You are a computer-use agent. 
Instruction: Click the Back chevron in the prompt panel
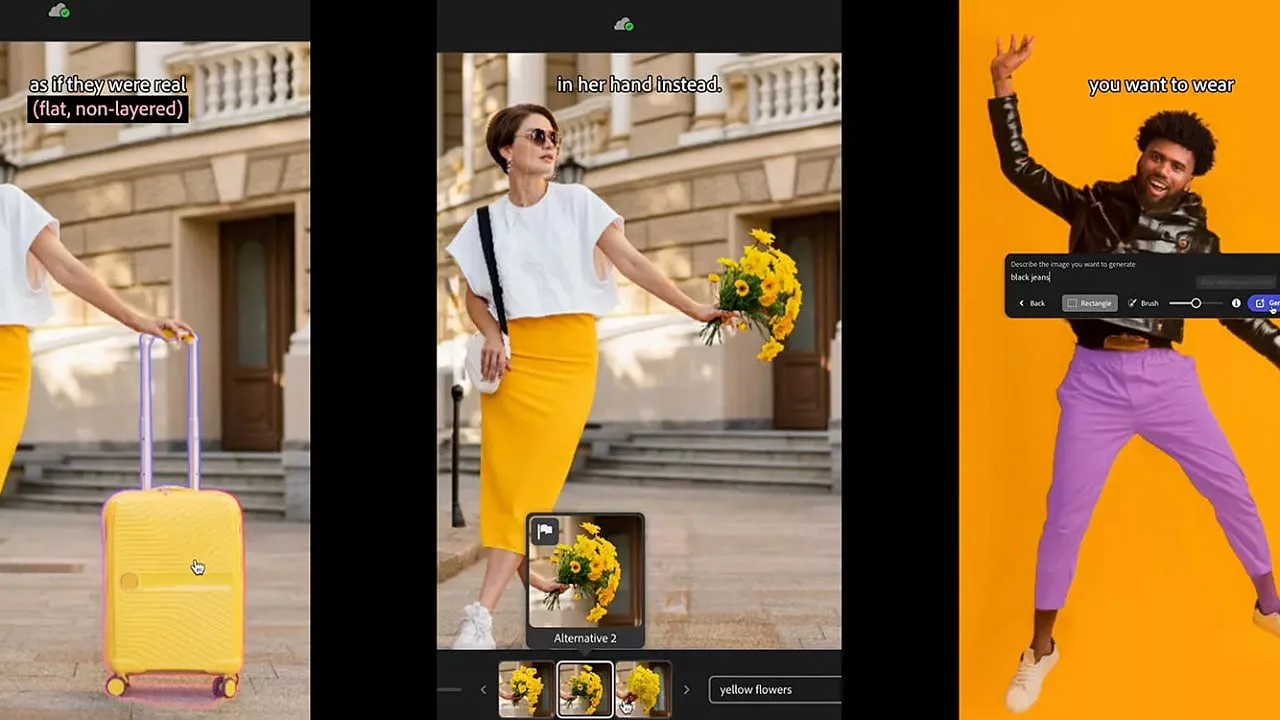coord(1022,302)
